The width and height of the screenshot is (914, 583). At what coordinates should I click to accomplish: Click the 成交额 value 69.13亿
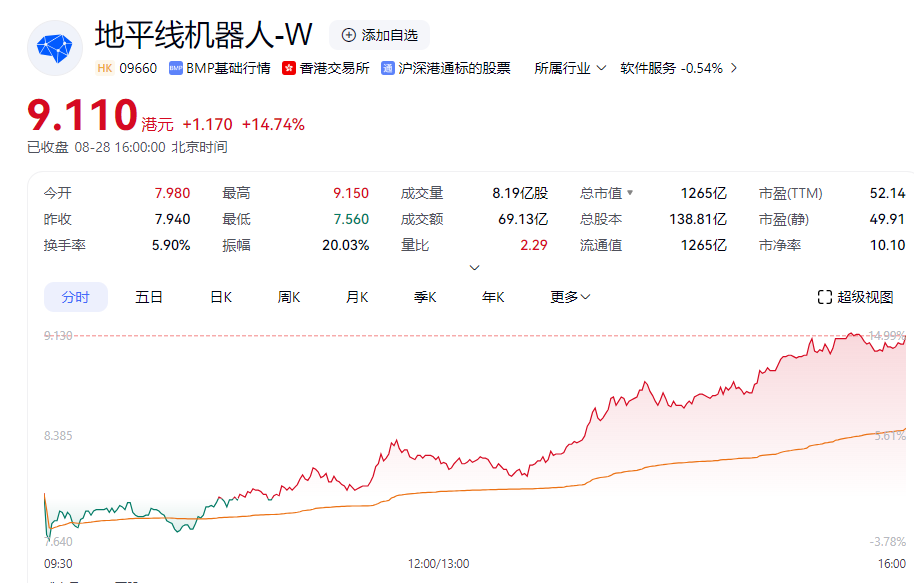[523, 219]
